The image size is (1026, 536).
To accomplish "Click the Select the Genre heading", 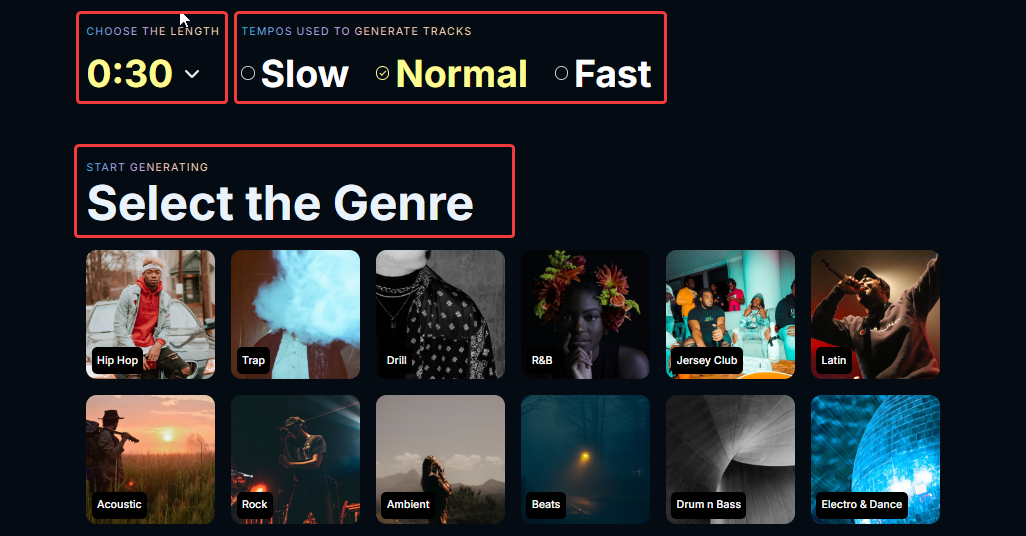I will (280, 203).
